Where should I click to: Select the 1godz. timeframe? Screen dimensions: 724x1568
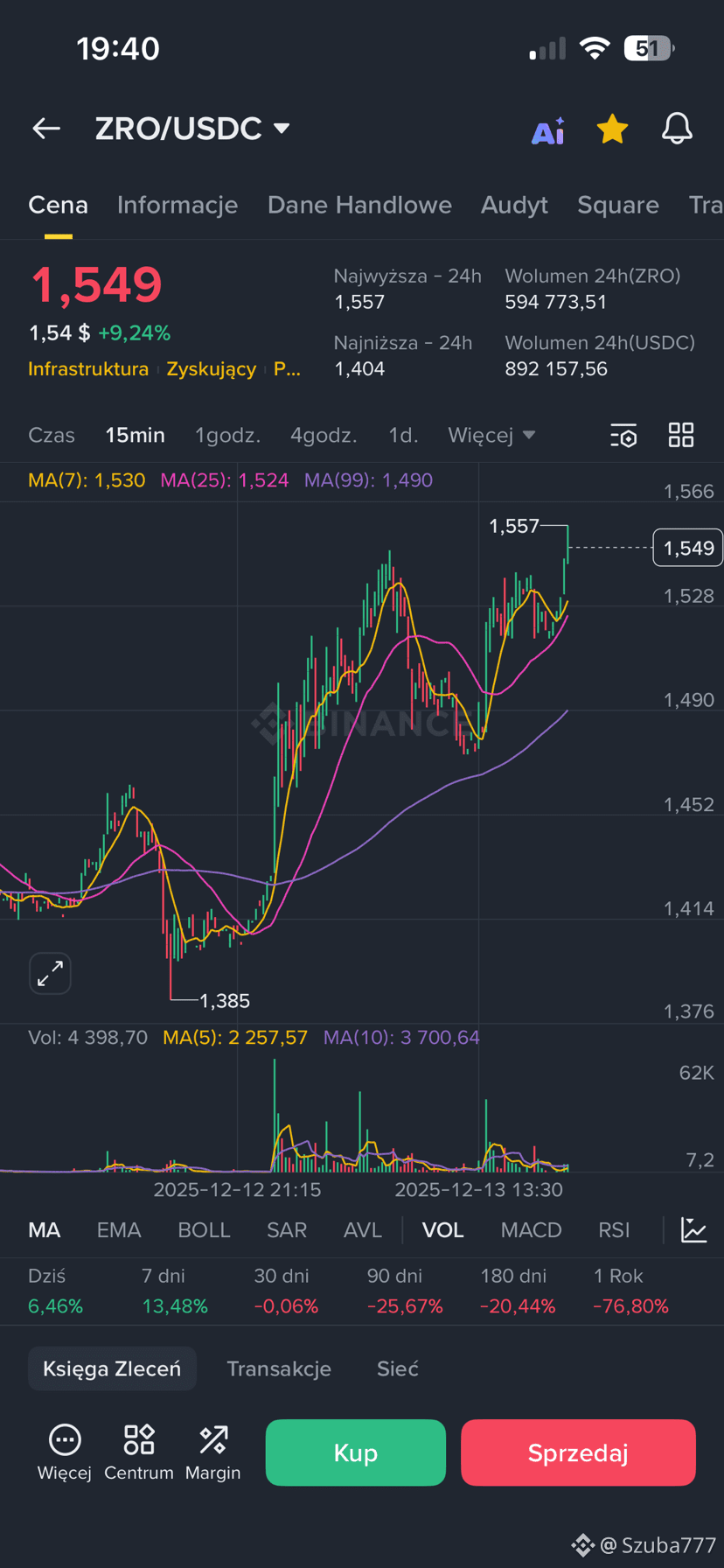[227, 435]
